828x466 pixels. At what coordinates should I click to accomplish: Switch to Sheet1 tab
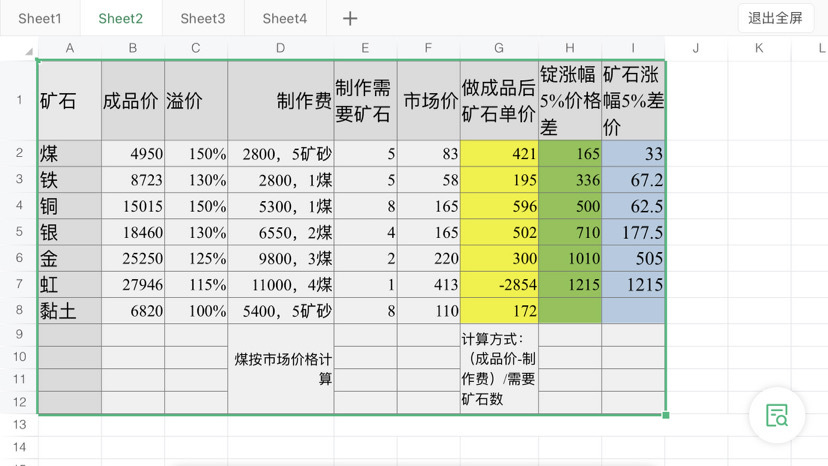(x=40, y=18)
